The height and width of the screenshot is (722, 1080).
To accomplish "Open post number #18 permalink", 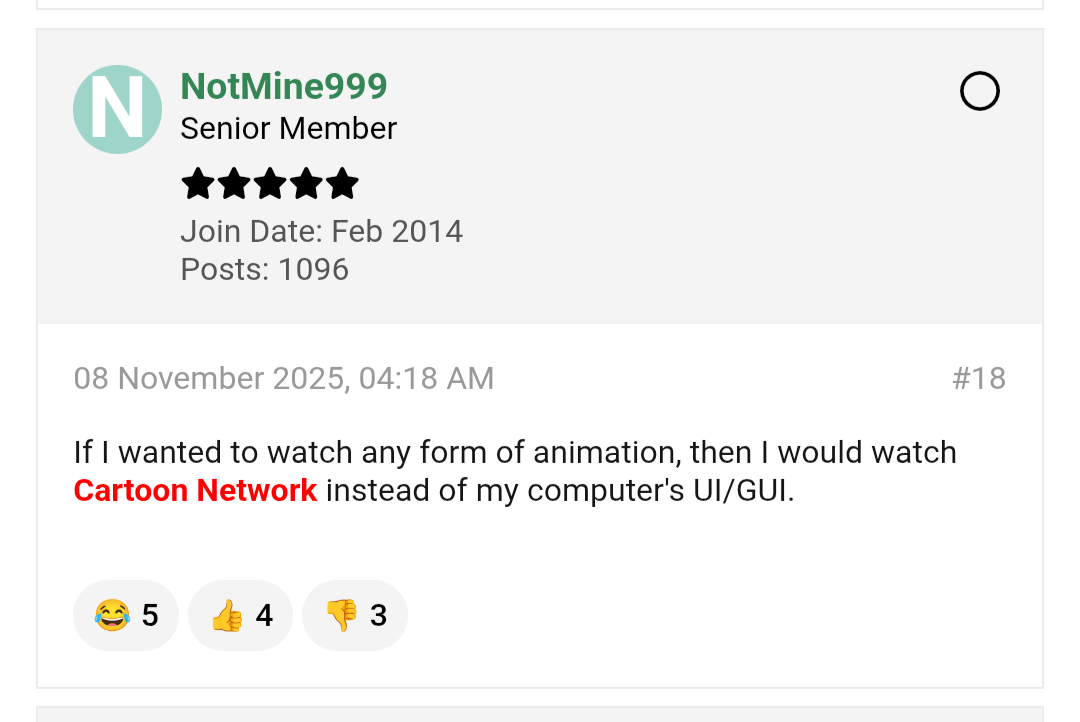I will point(978,378).
